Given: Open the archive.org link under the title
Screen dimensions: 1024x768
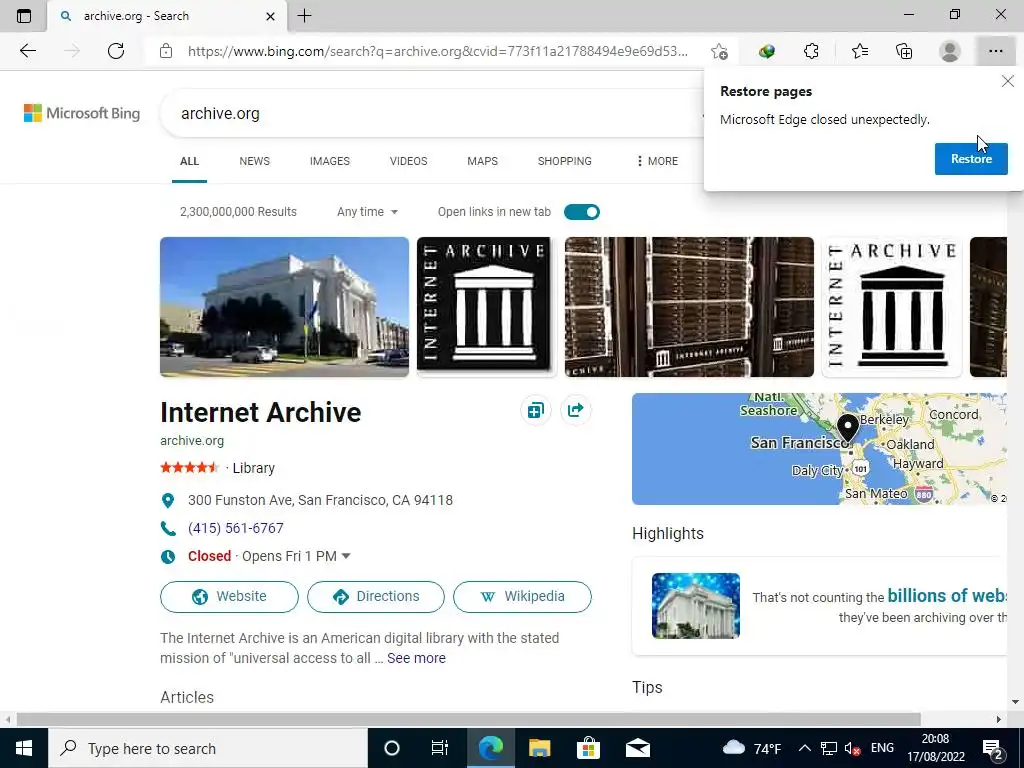Looking at the screenshot, I should point(192,441).
